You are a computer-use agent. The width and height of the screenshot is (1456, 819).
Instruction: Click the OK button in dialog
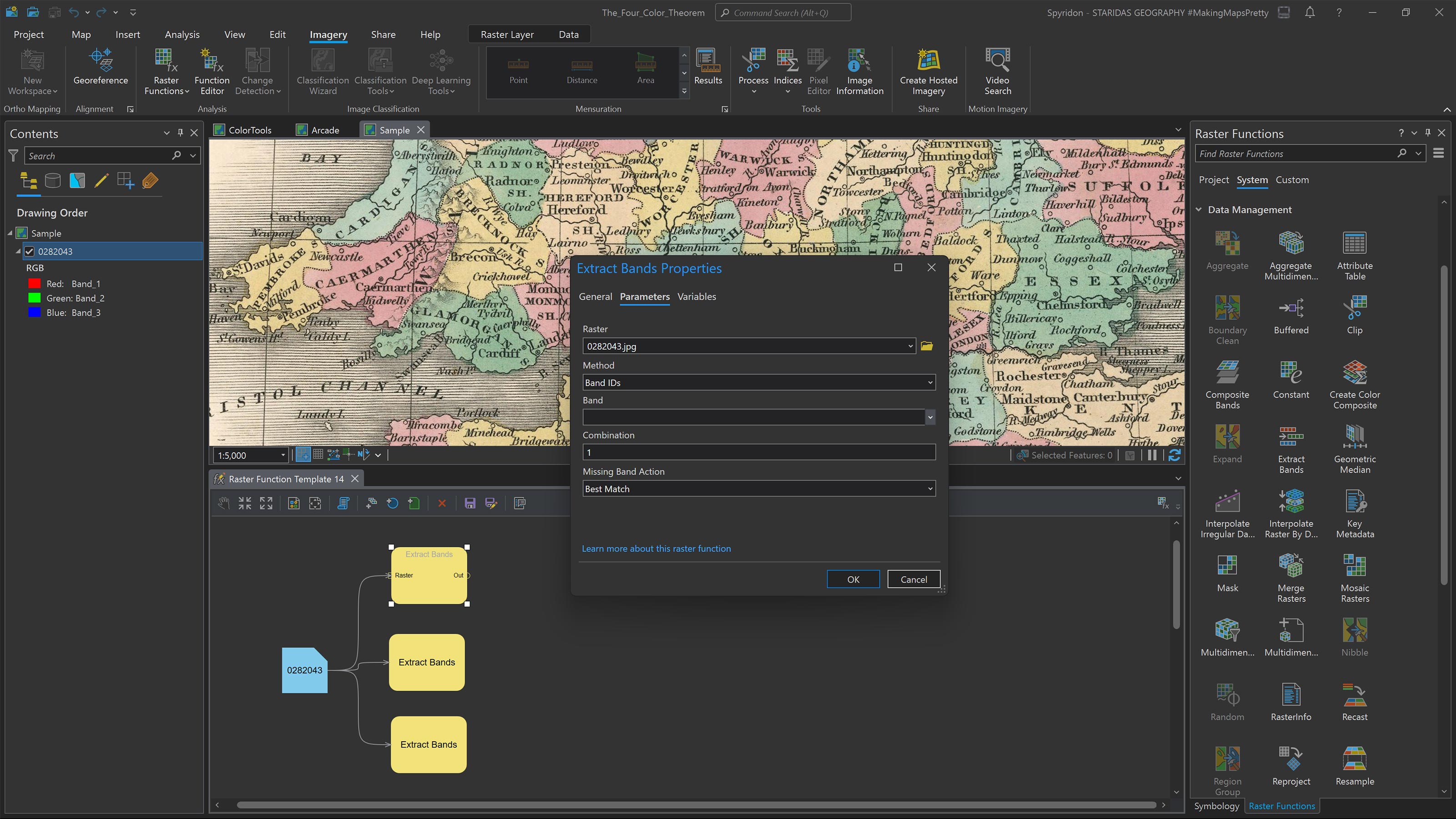tap(853, 579)
